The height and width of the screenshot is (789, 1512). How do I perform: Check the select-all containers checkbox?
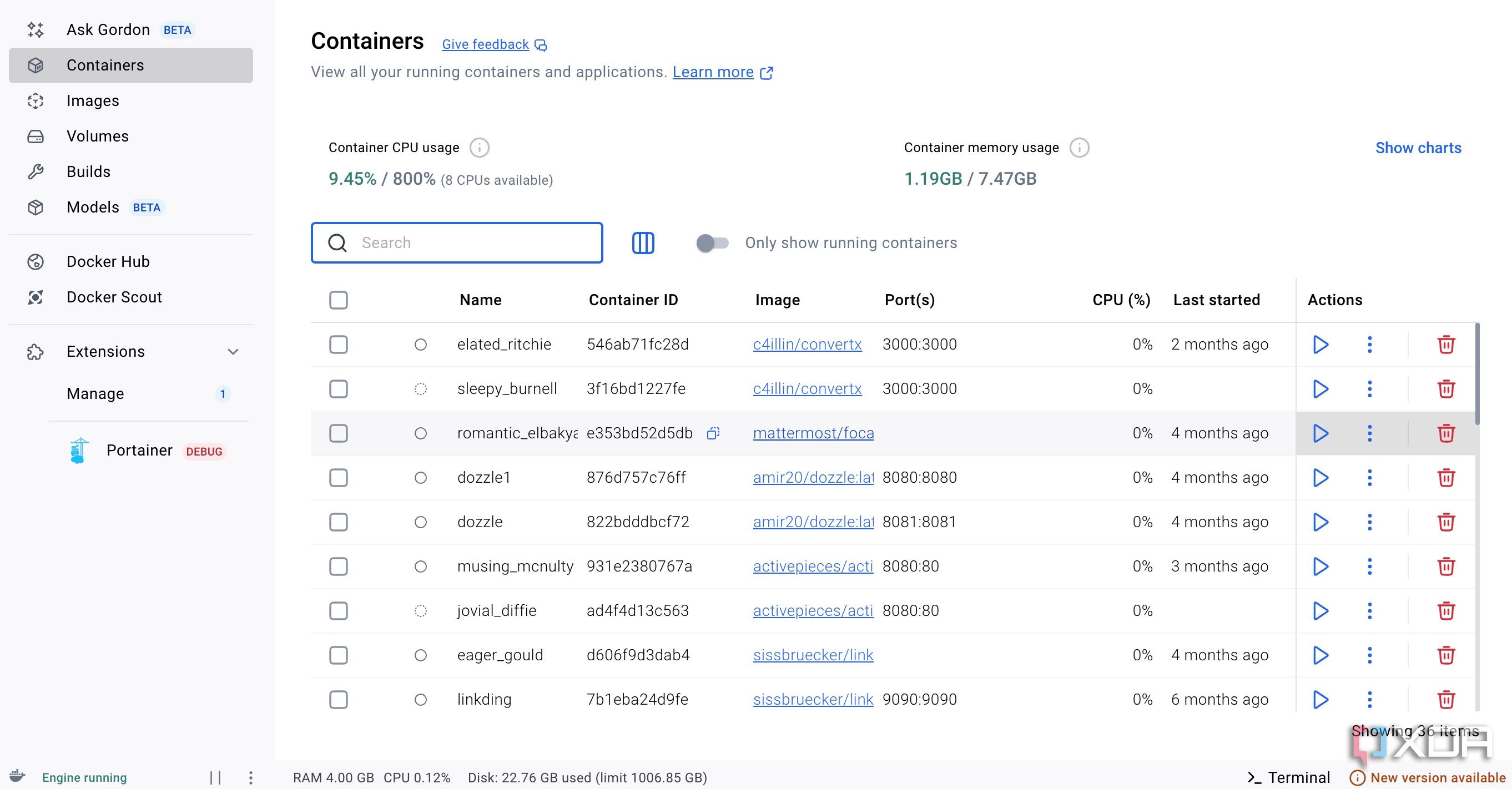338,300
